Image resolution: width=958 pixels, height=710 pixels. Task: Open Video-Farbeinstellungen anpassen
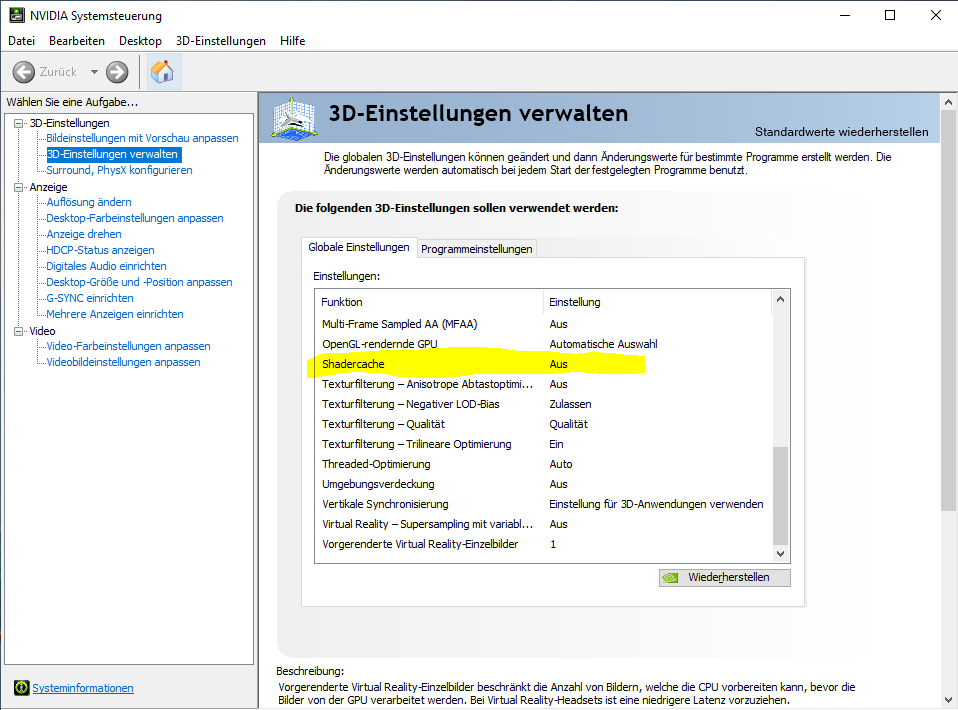point(128,346)
